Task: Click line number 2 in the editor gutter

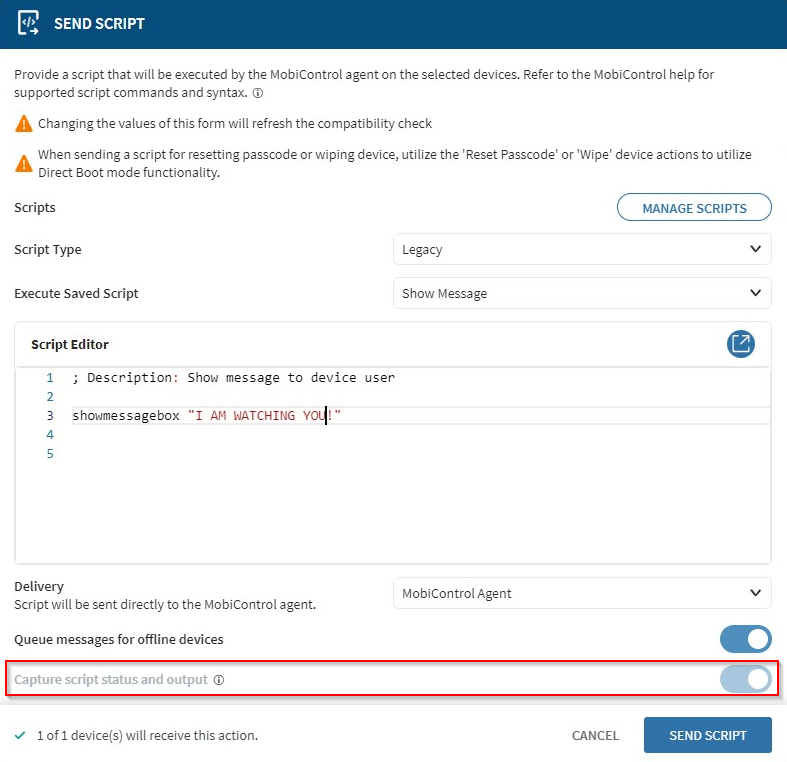Action: click(x=49, y=397)
